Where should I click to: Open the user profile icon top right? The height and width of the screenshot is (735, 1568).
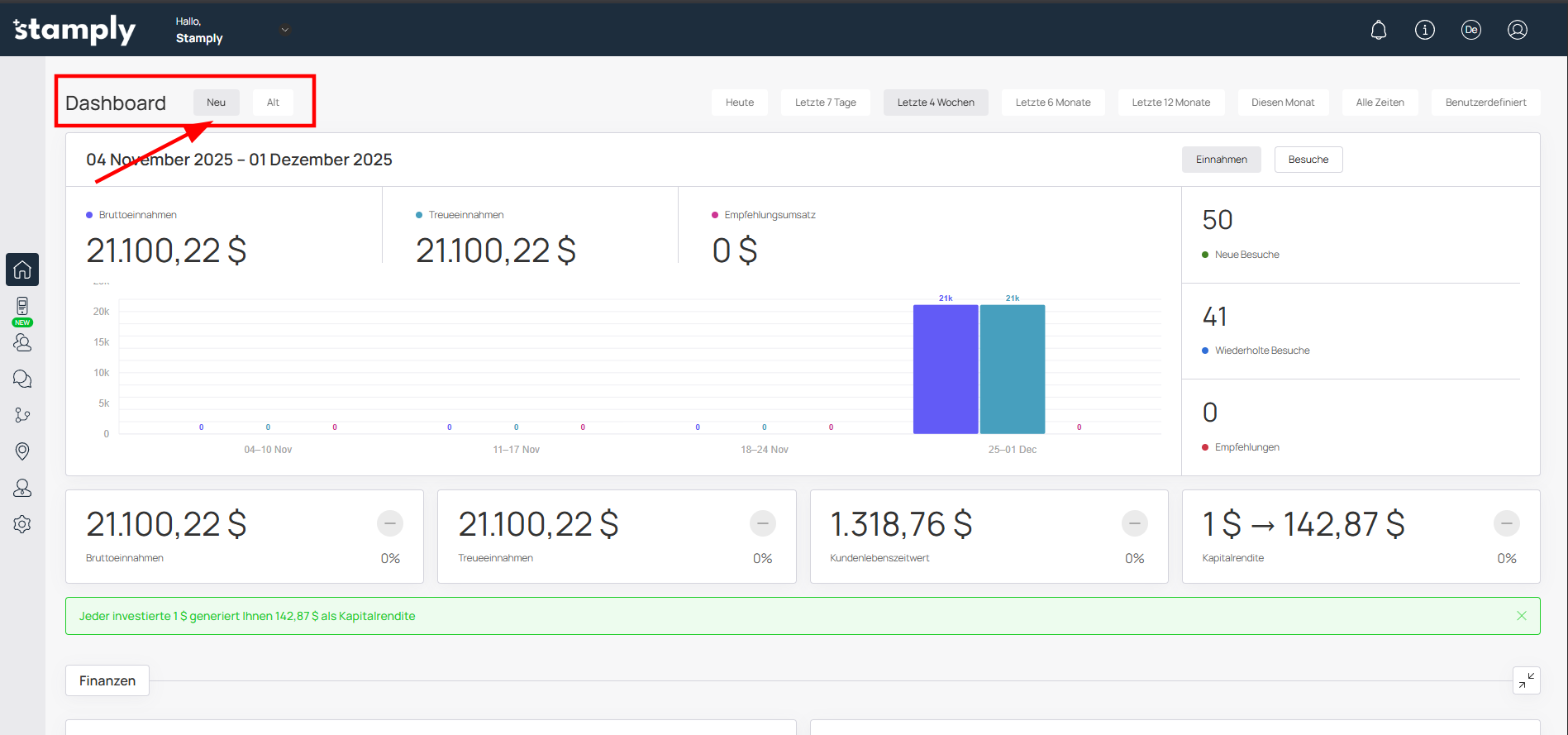[1517, 30]
